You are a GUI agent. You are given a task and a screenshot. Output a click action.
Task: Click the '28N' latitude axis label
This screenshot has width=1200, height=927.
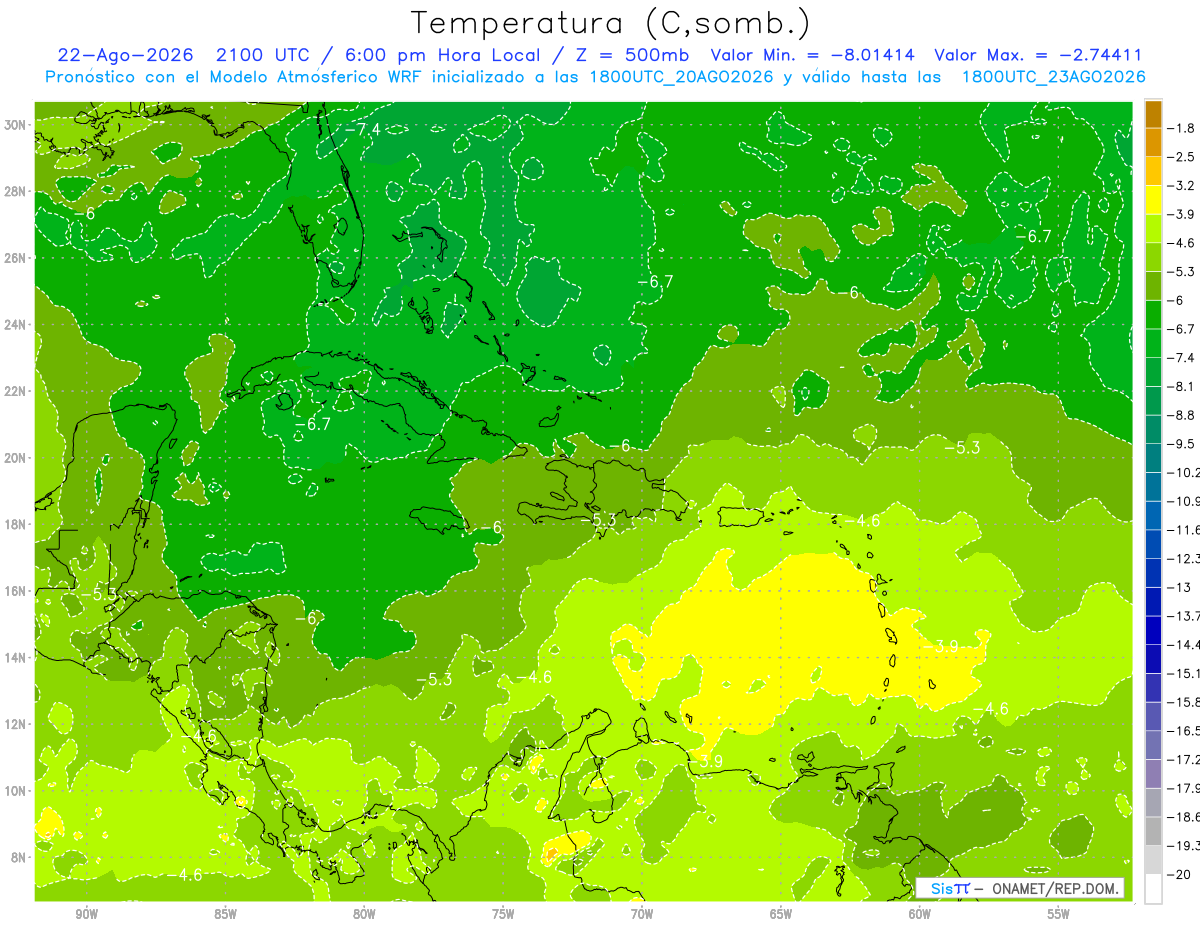(17, 191)
